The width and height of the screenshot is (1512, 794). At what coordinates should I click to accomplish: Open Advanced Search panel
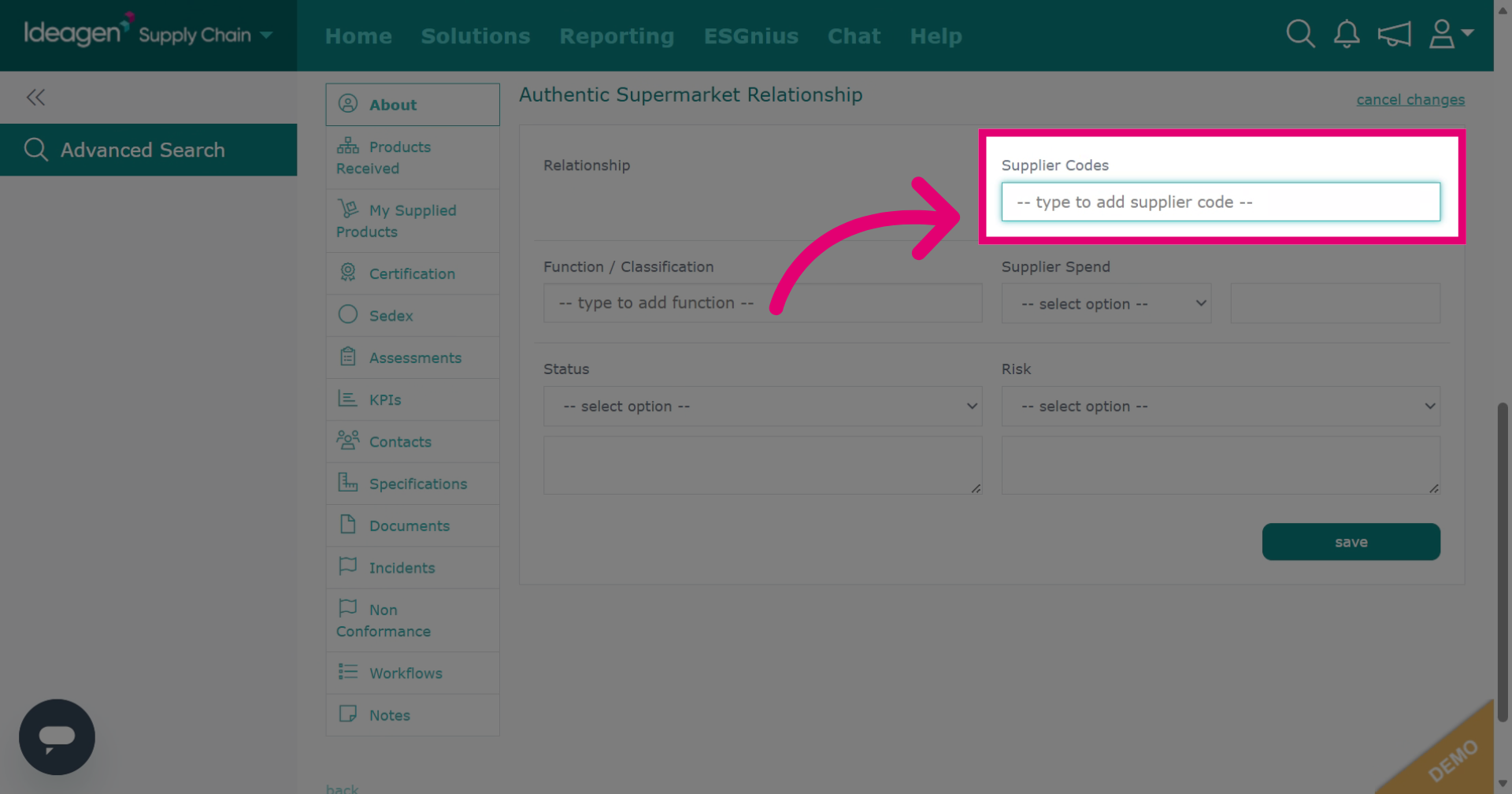coord(148,150)
